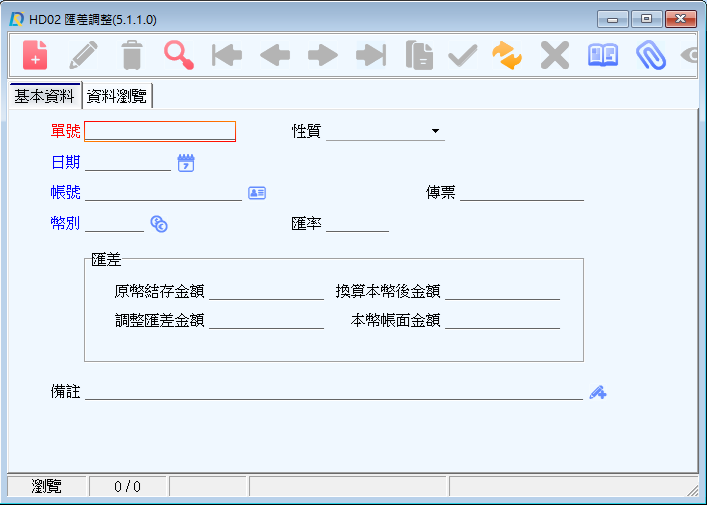
Task: Click the paperclip attachment icon
Action: [x=651, y=55]
